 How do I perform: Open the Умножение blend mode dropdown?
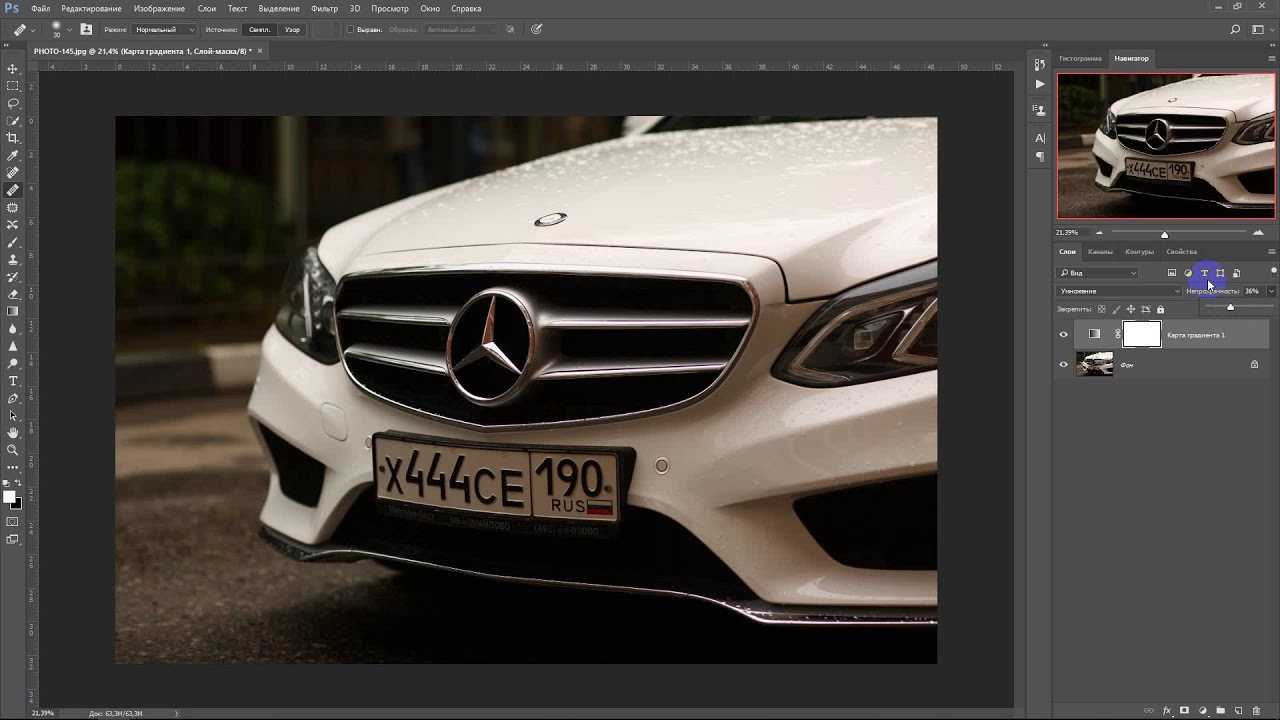[1119, 291]
